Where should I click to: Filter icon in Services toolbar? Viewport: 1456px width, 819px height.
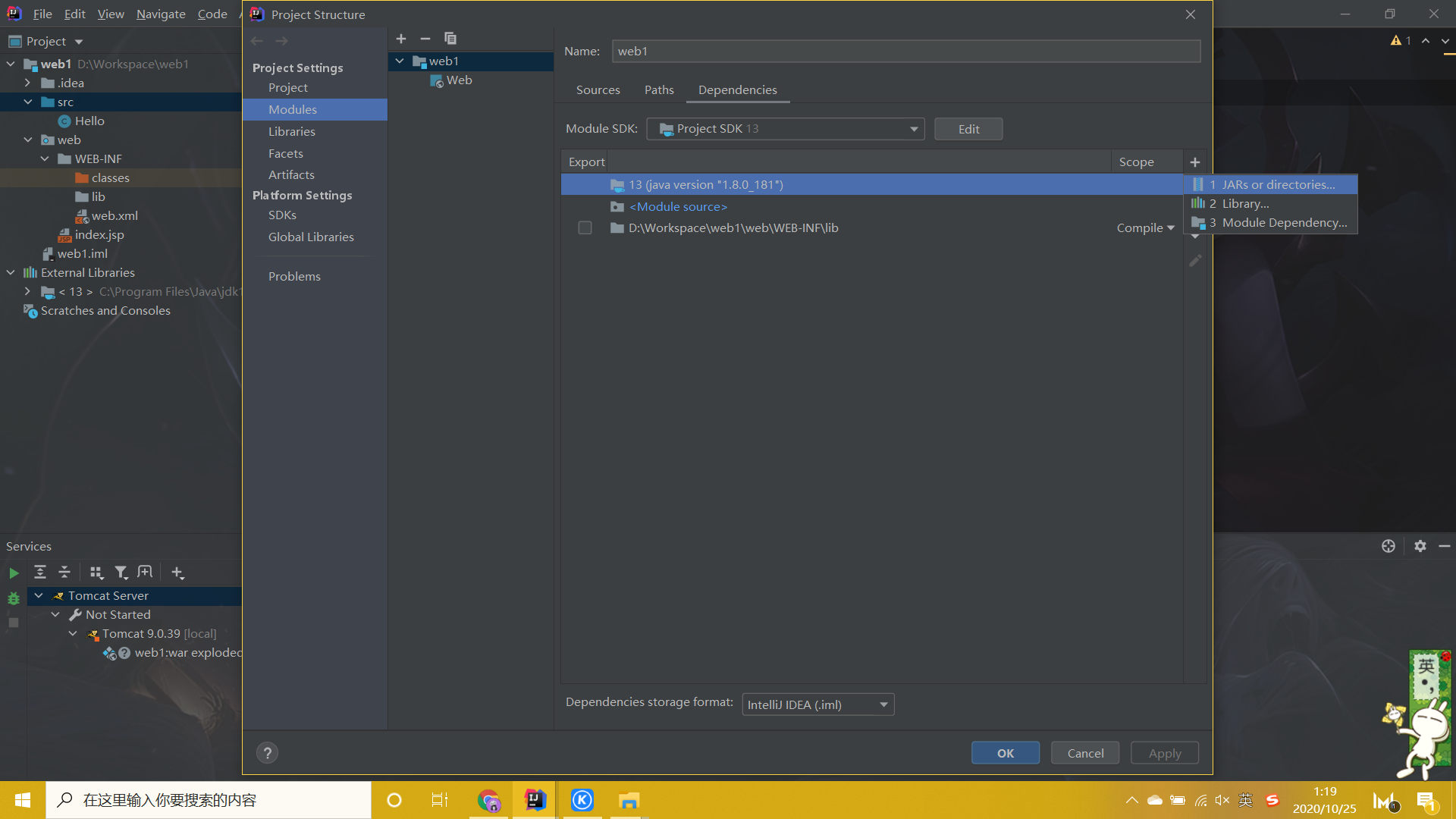pyautogui.click(x=121, y=573)
